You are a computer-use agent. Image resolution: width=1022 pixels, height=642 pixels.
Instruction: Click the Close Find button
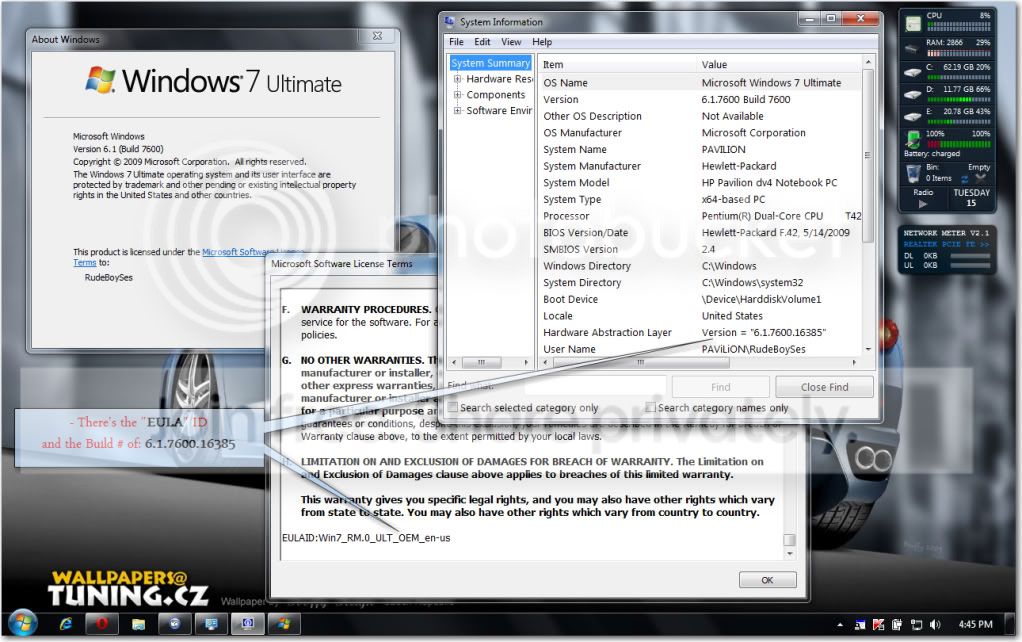(825, 387)
